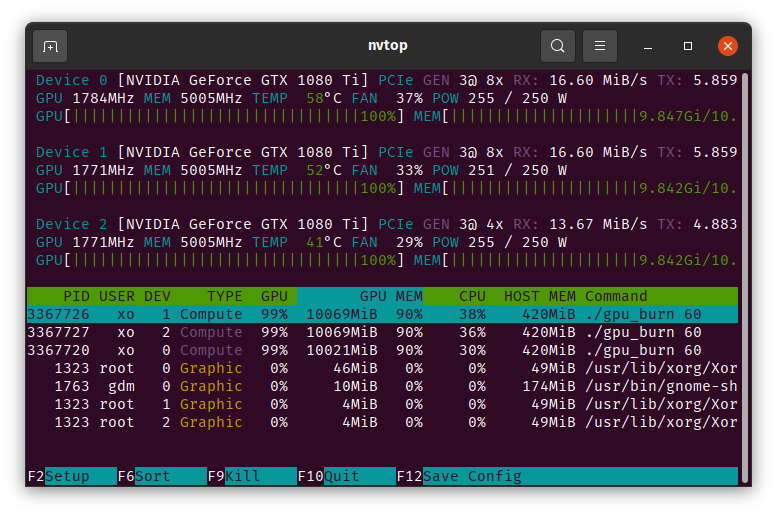777x515 pixels.
Task: Click the 30% CPU cell
Action: pyautogui.click(x=472, y=350)
